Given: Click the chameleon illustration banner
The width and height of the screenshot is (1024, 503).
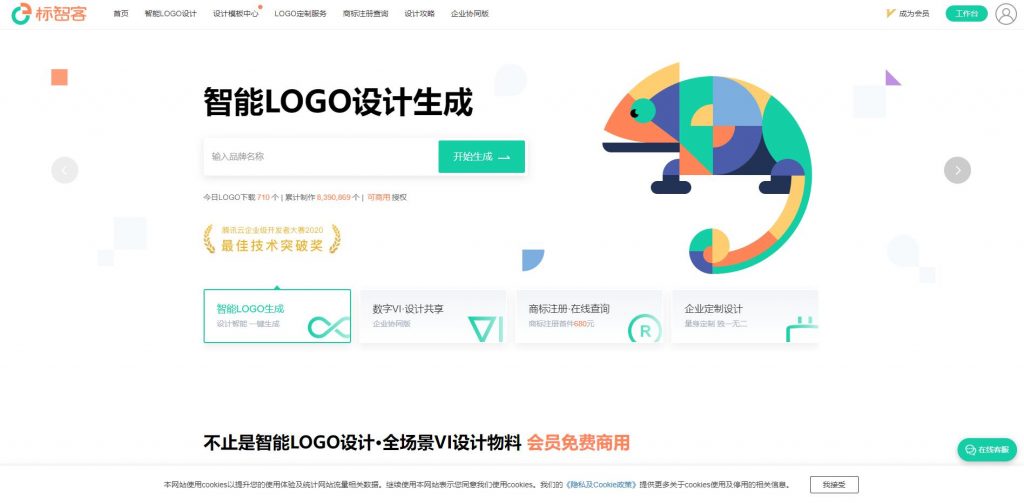Looking at the screenshot, I should click(707, 168).
